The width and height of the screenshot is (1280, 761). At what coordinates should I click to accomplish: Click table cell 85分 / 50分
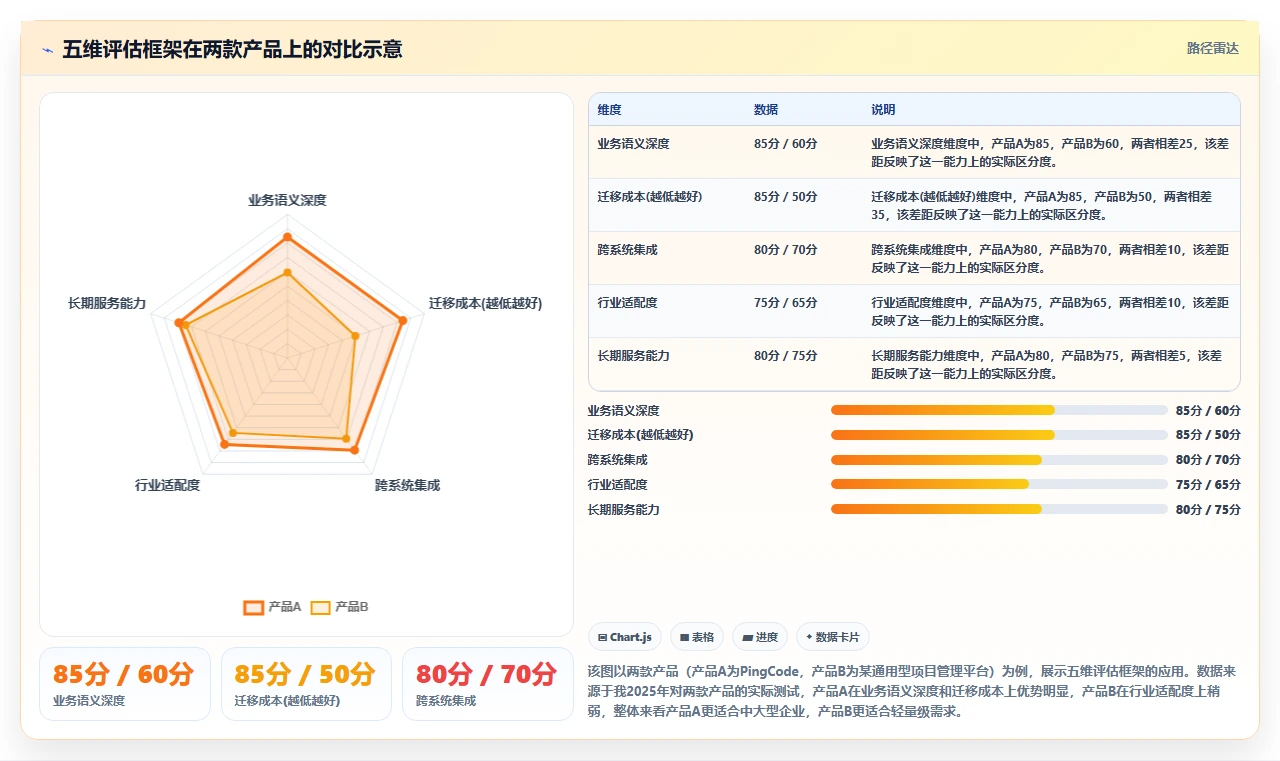coord(785,197)
